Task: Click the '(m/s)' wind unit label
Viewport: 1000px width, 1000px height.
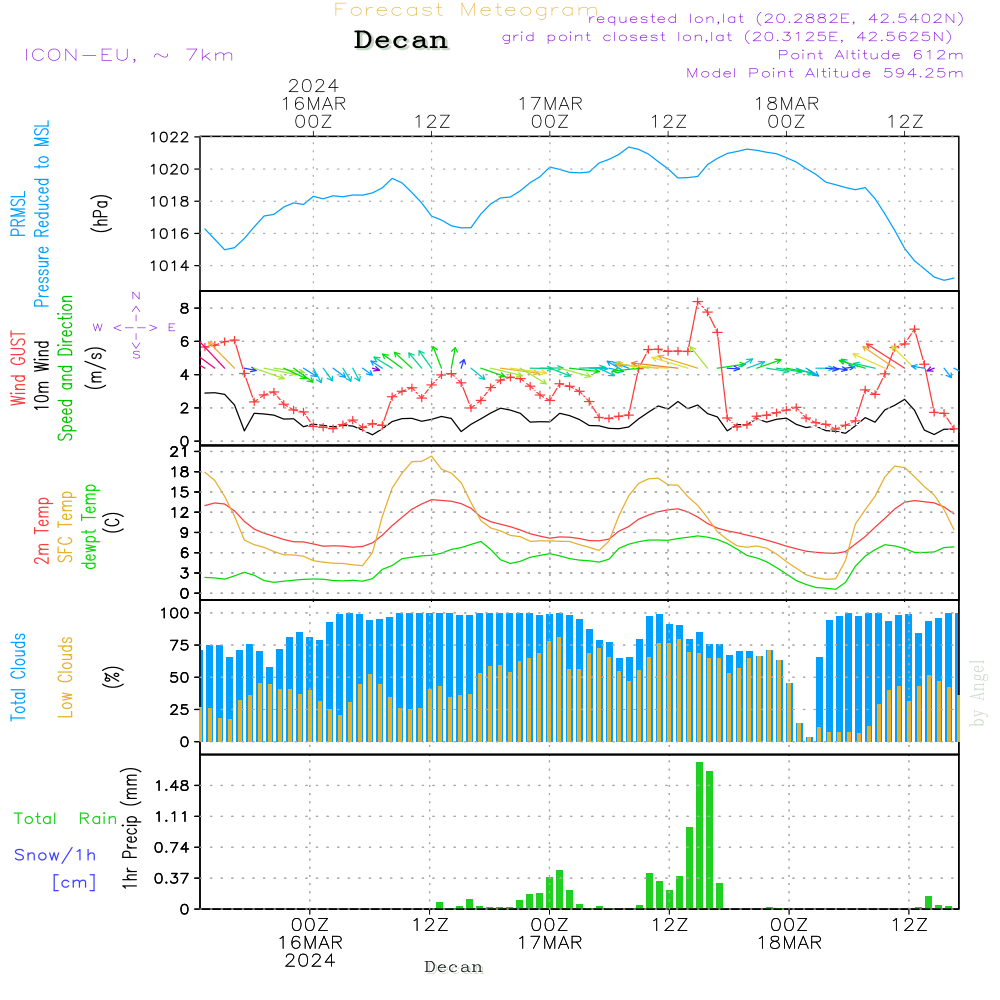Action: tap(96, 369)
